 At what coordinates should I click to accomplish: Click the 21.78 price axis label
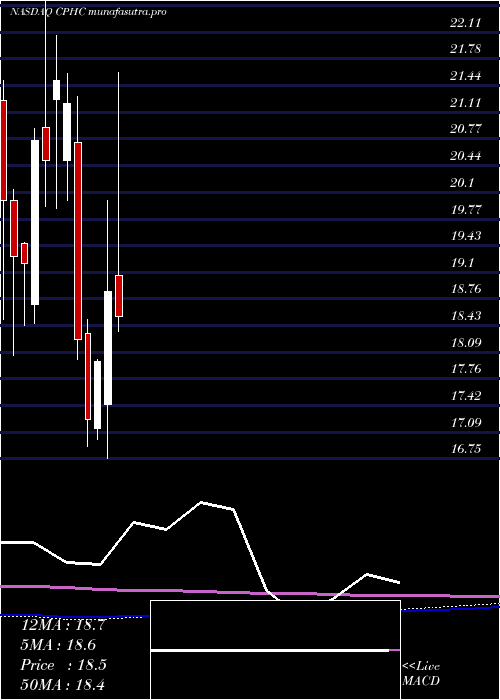[465, 49]
